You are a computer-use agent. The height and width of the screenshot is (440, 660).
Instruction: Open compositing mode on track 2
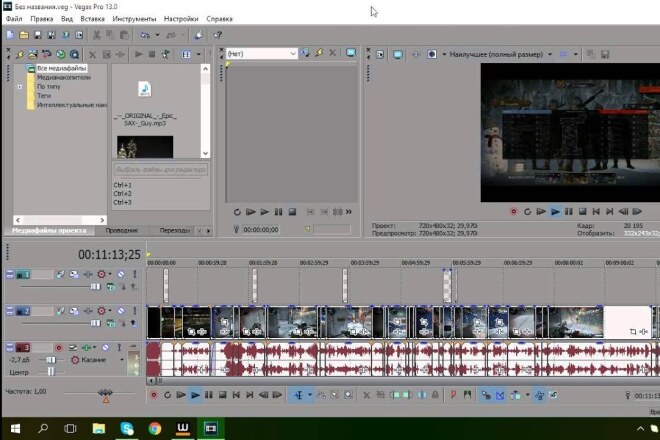click(x=111, y=323)
